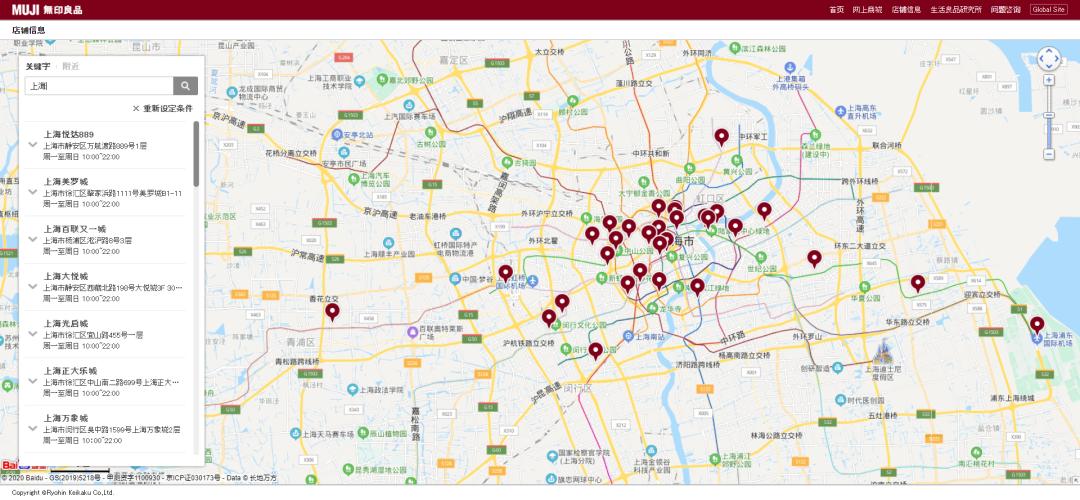Click the 上海万象城 store name

tap(66, 417)
